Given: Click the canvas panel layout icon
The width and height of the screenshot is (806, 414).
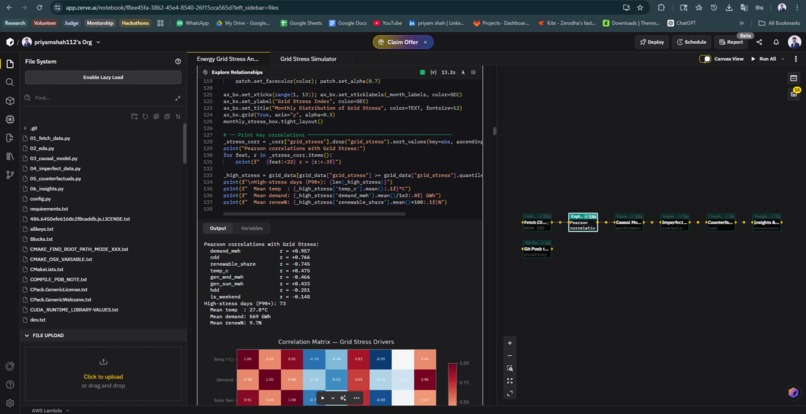Looking at the screenshot, I should tap(794, 78).
